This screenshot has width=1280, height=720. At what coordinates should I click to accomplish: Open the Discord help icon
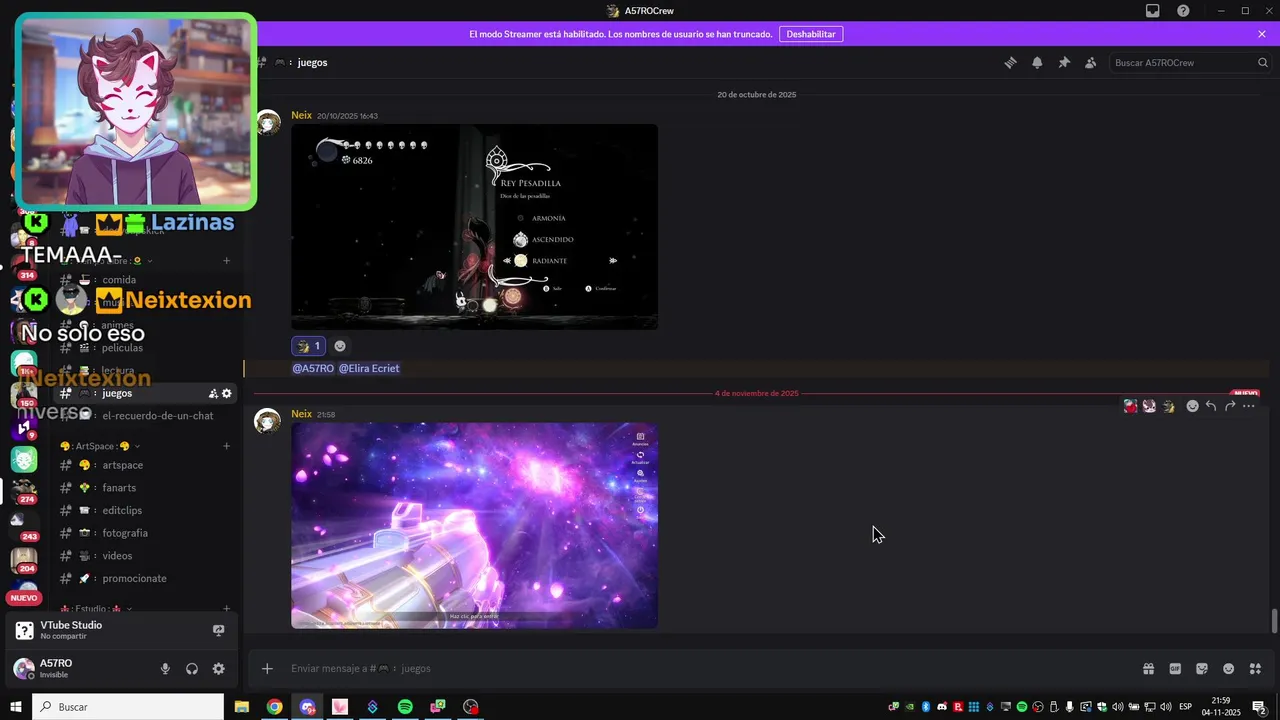(x=1183, y=11)
